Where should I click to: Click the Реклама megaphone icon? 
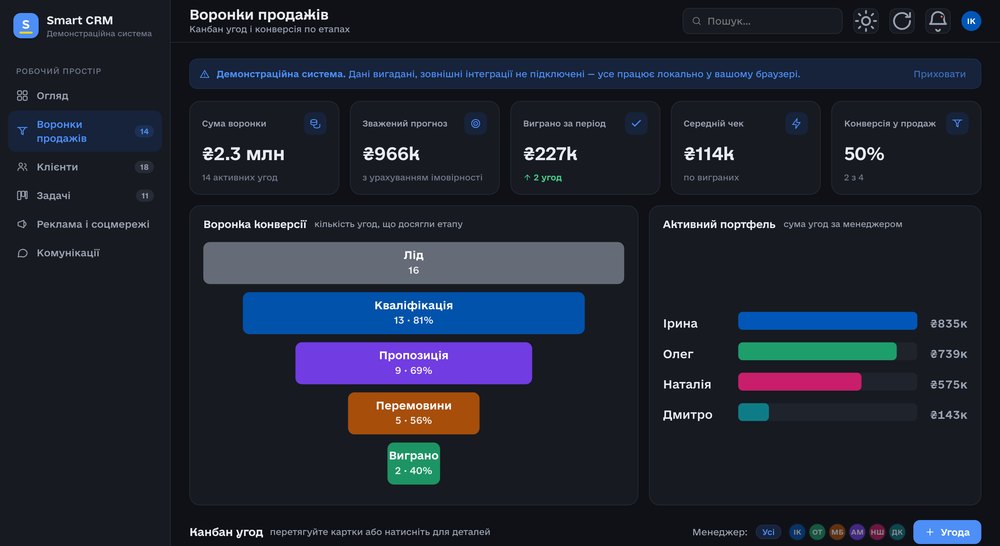pos(22,225)
